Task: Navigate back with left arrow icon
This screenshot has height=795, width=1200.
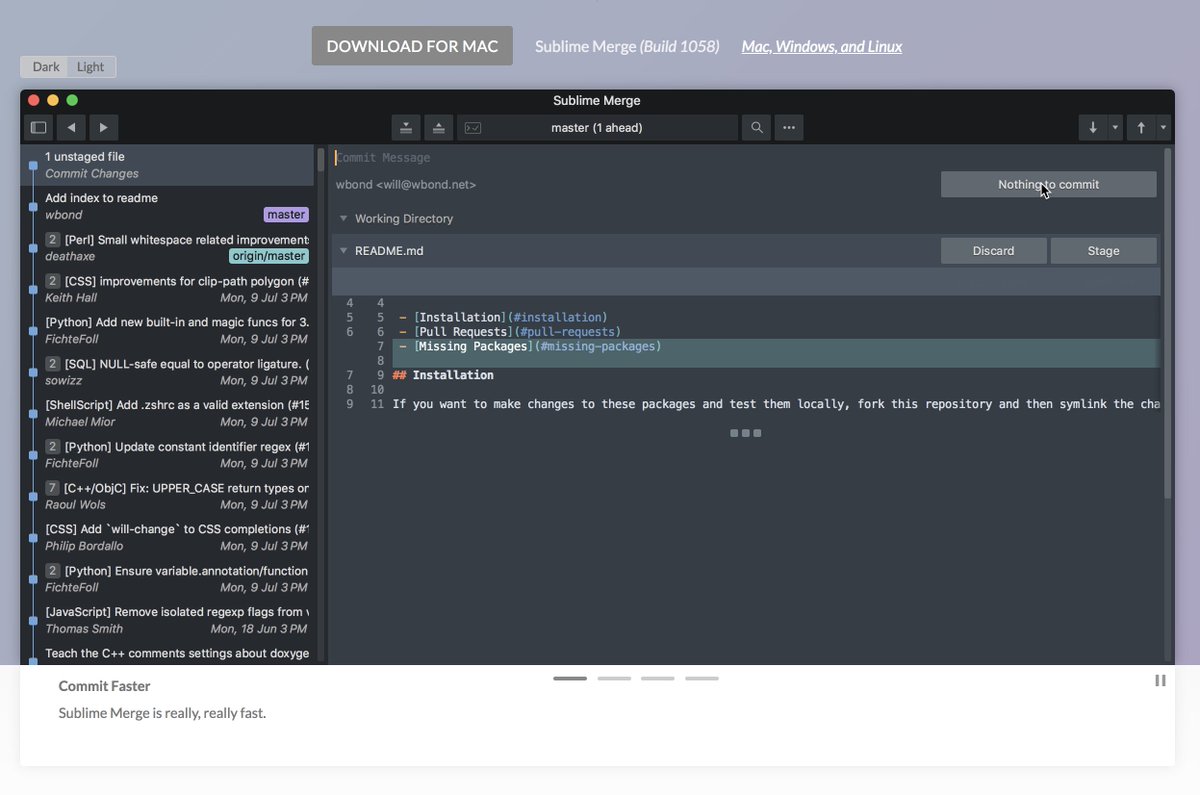Action: (71, 127)
